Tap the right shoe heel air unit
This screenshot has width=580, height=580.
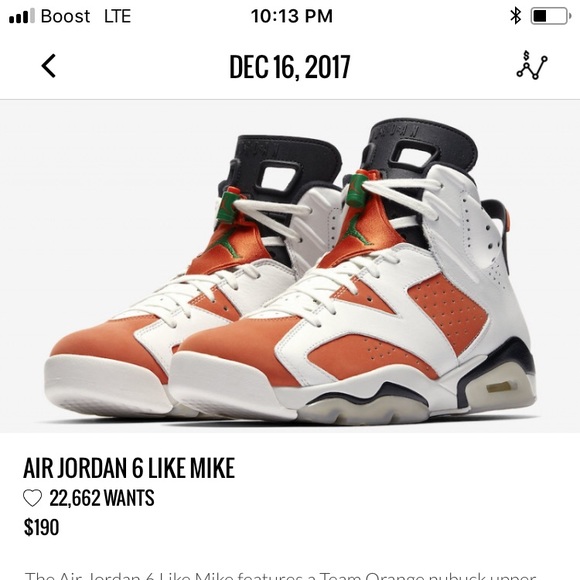(501, 387)
